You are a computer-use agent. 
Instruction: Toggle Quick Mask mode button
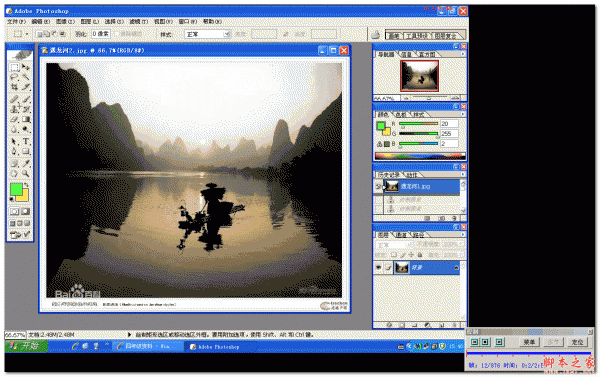(x=26, y=212)
